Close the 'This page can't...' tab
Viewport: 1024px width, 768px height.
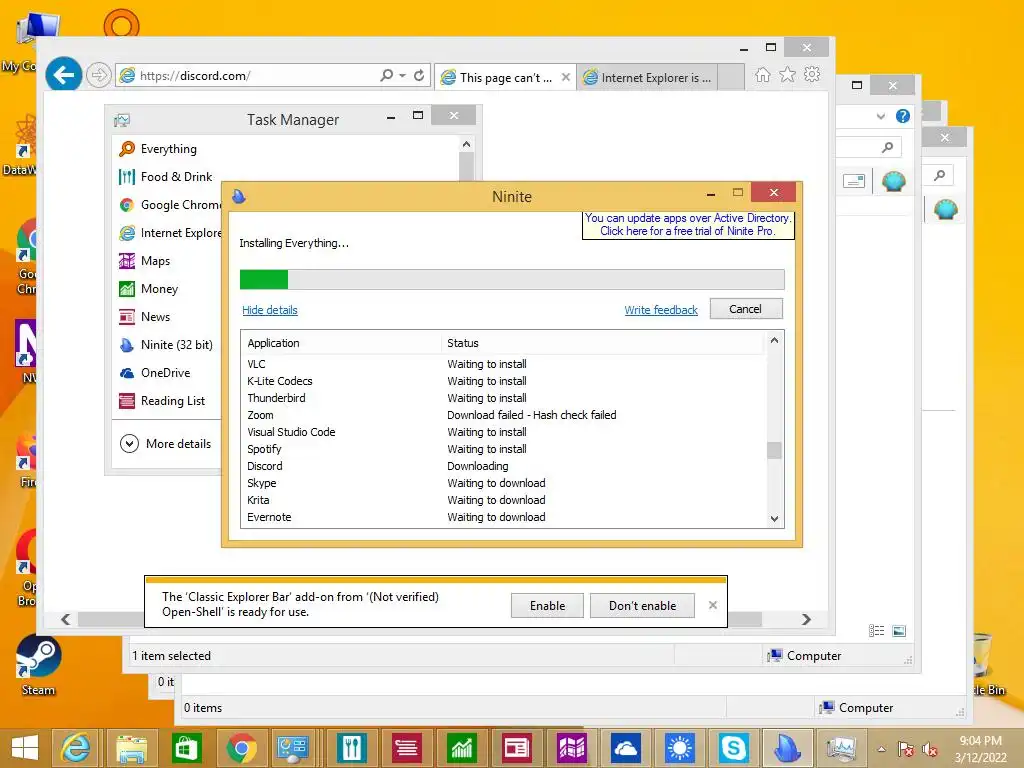(x=566, y=77)
